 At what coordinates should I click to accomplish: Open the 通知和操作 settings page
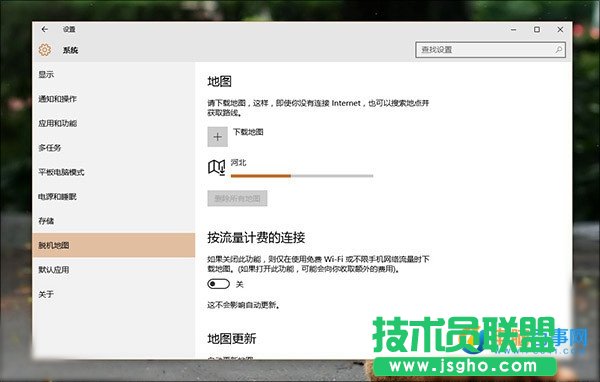[57, 99]
